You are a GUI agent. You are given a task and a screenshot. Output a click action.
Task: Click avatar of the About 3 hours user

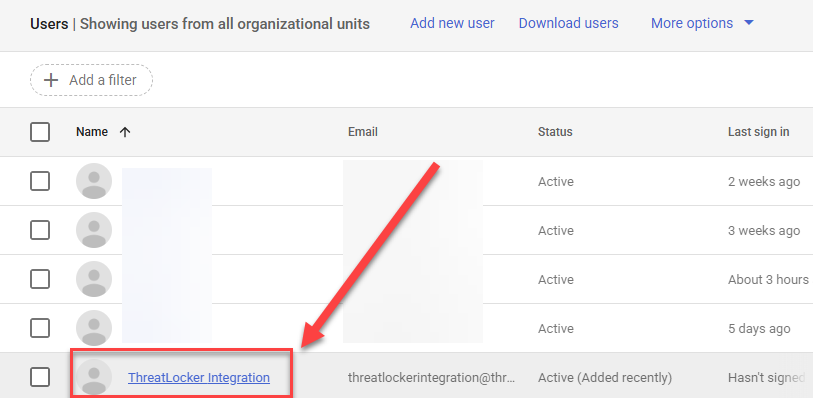(94, 279)
